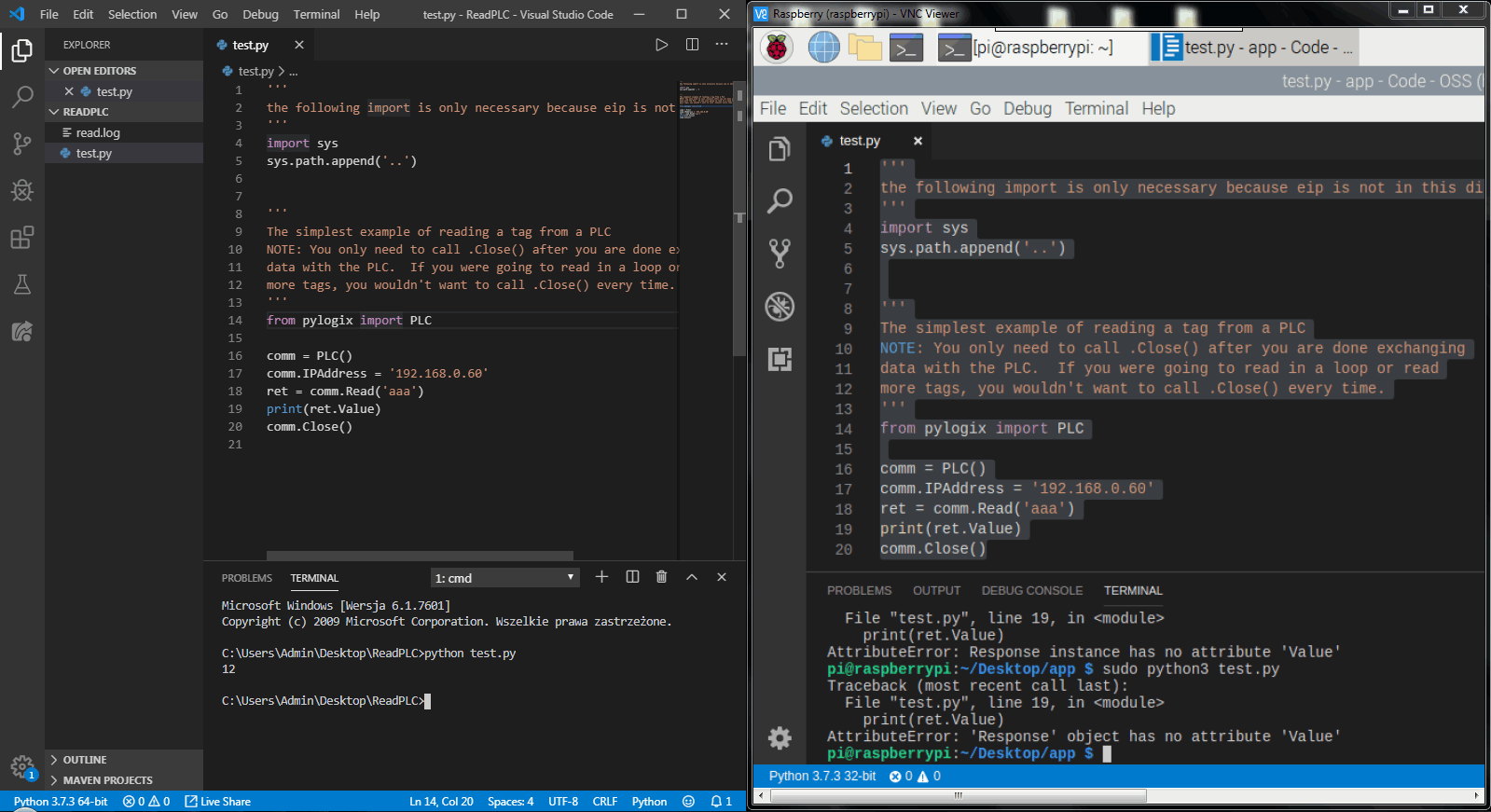Click Live Share in the status bar
Viewport: 1491px width, 812px height.
(218, 802)
